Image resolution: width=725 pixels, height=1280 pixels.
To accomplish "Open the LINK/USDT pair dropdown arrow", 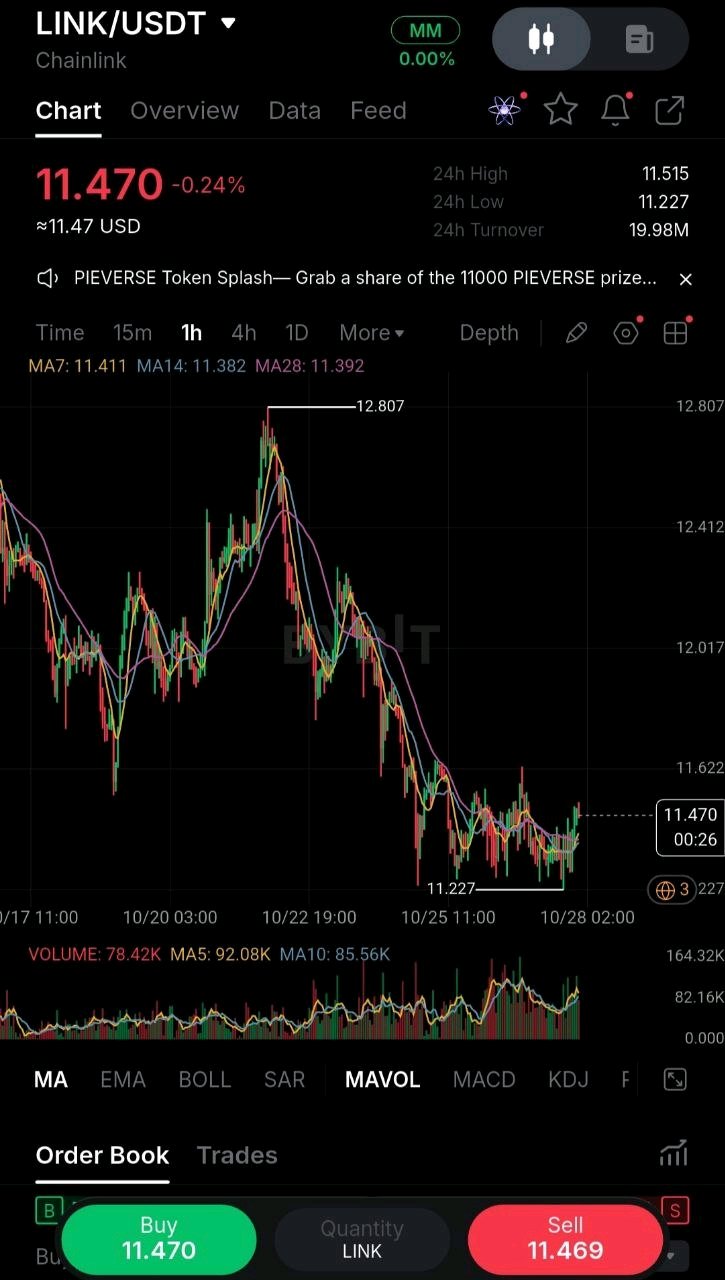I will (x=229, y=22).
